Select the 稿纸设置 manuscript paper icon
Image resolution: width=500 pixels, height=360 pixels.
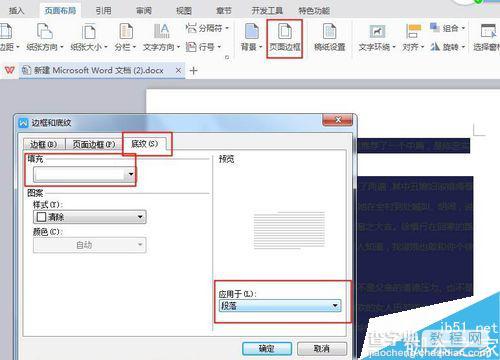[330, 32]
